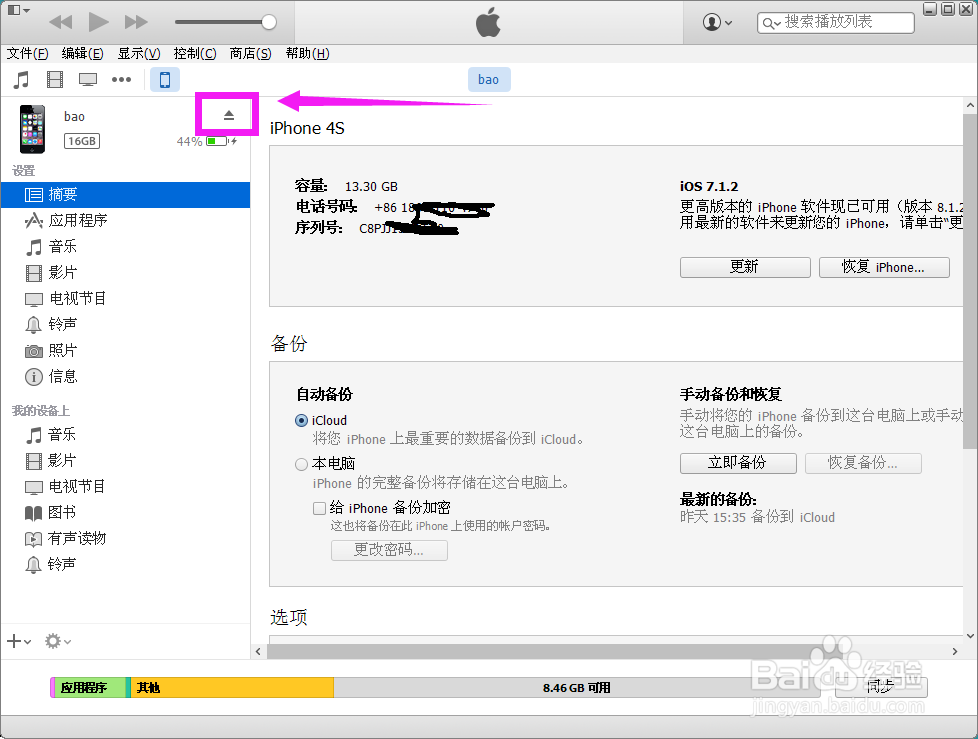
Task: Select the iPhone device button
Action: [165, 80]
